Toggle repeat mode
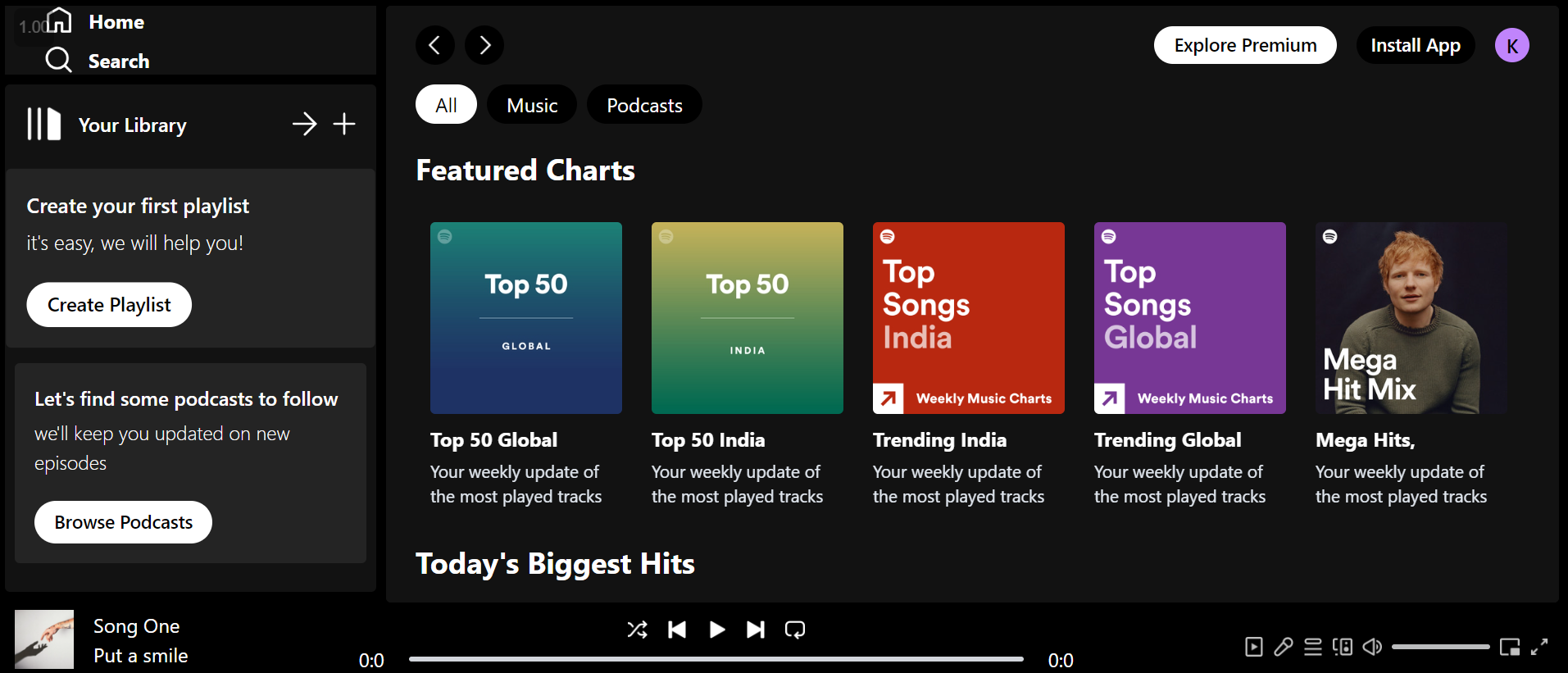1568x673 pixels. (795, 629)
